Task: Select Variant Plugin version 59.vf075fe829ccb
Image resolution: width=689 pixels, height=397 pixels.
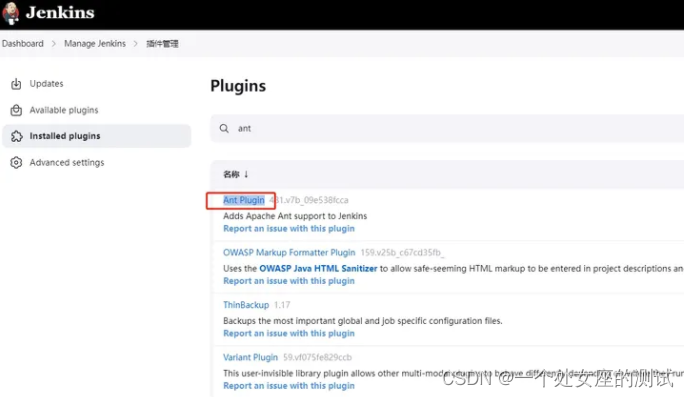Action: (318, 357)
